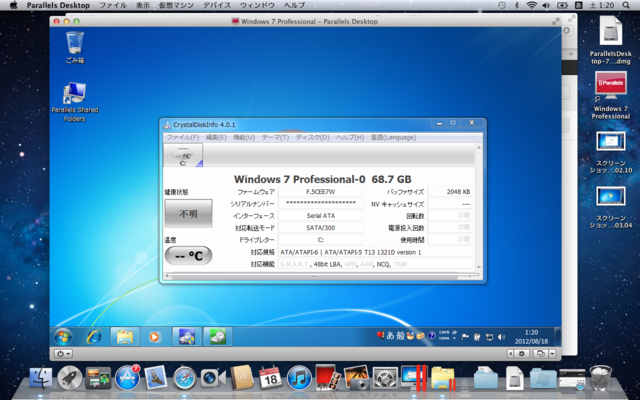This screenshot has width=640, height=400.
Task: Open Parallels Shared Folders desktop icon
Action: (x=75, y=102)
